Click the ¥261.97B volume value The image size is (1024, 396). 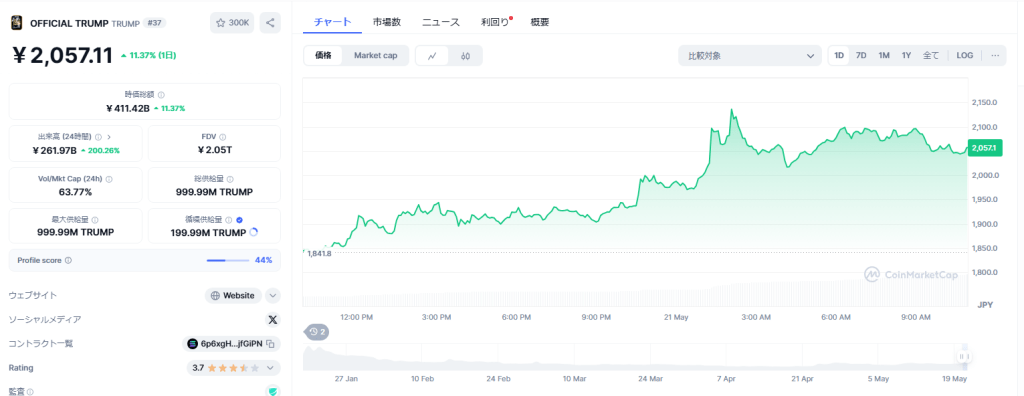click(54, 150)
